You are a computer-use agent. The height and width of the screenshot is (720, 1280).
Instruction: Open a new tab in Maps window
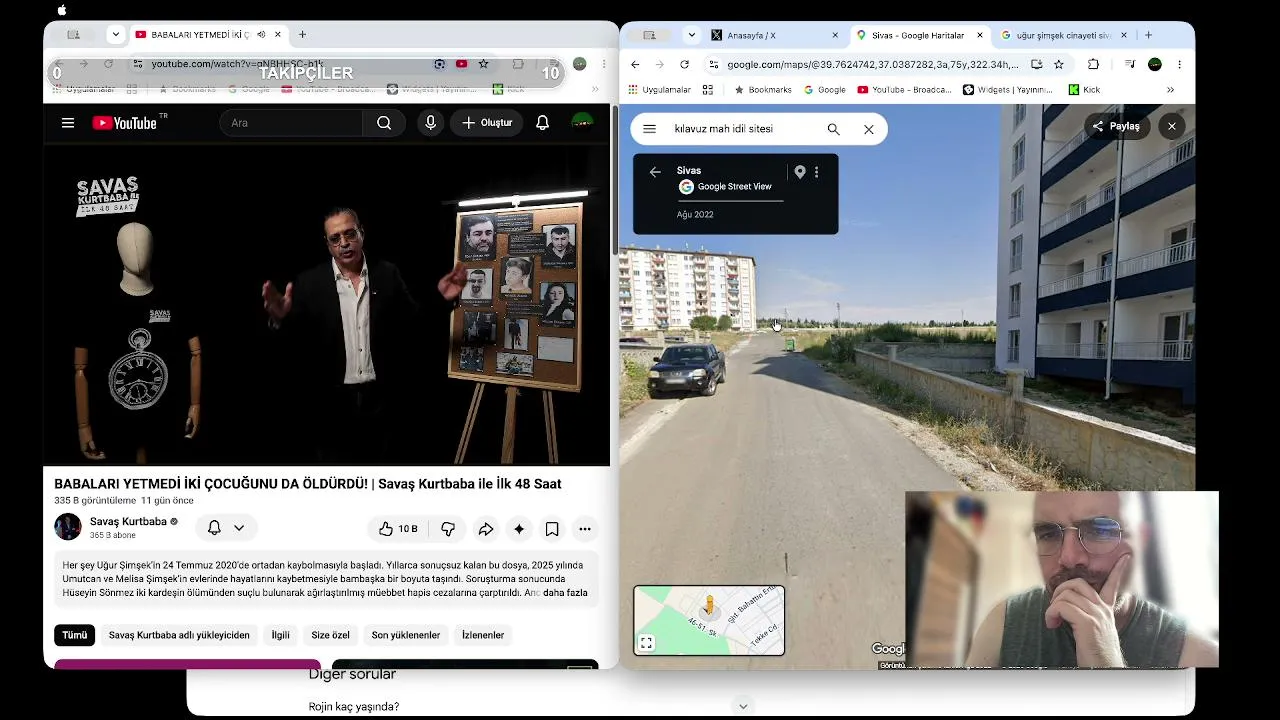tap(1148, 35)
